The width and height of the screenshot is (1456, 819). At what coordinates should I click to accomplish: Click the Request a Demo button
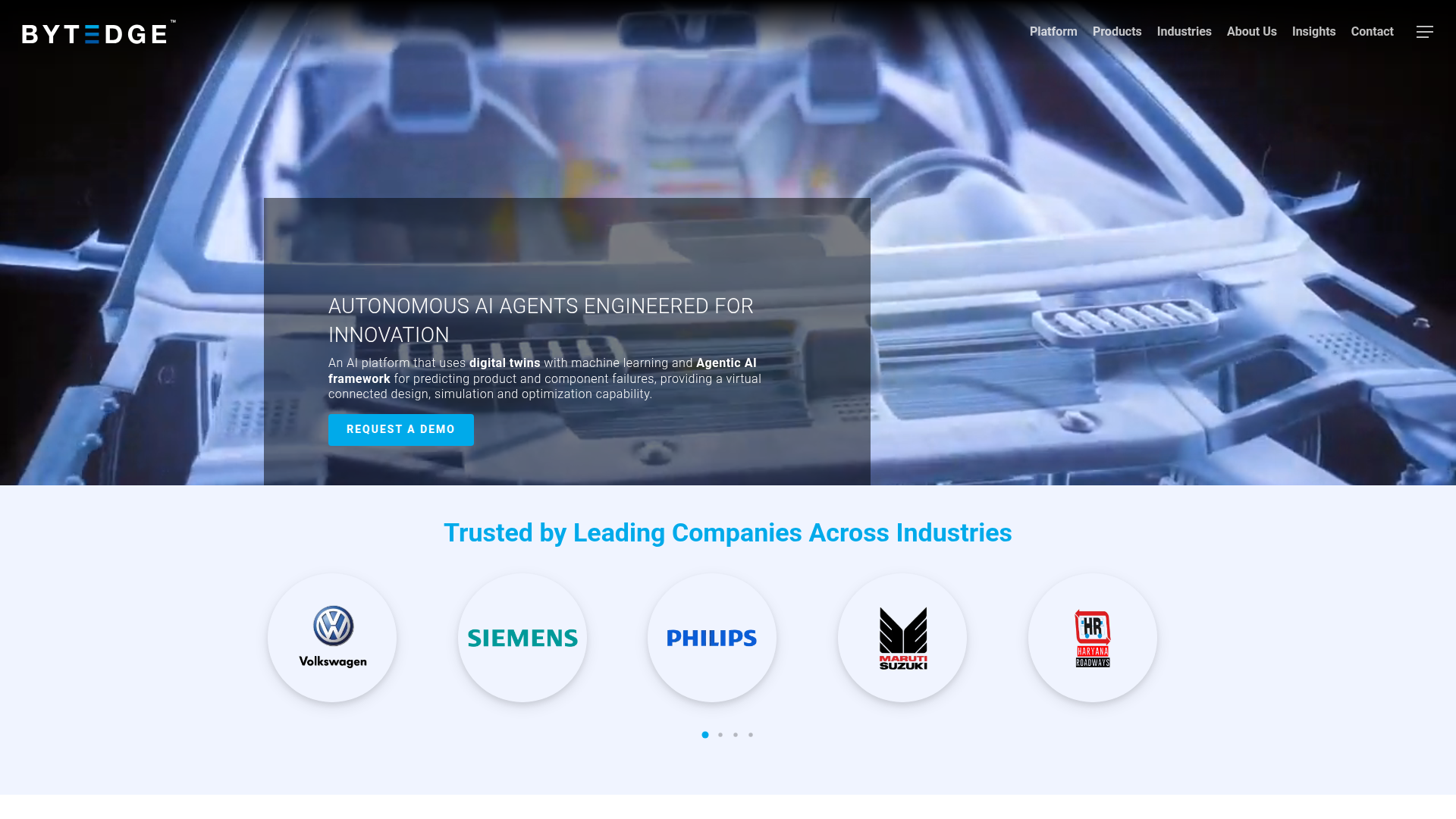click(400, 429)
